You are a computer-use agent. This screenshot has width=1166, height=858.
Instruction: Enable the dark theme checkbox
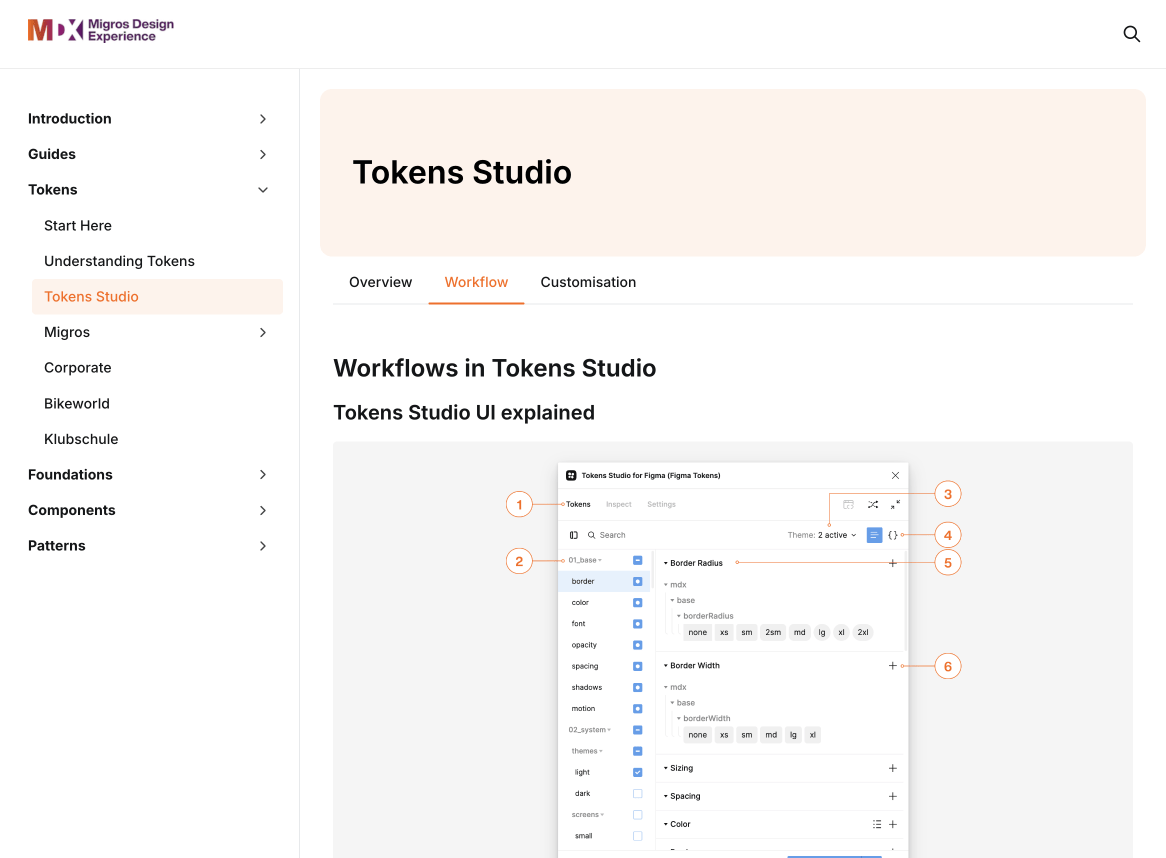637,793
